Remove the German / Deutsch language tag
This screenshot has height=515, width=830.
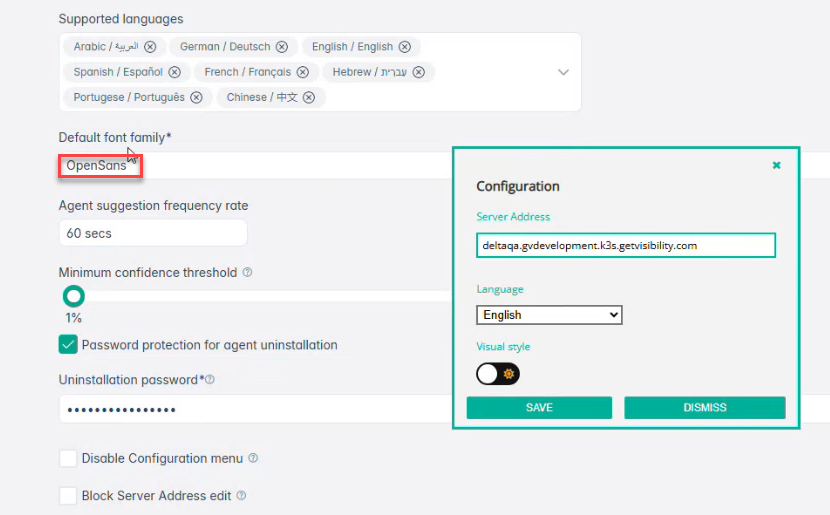pos(282,47)
